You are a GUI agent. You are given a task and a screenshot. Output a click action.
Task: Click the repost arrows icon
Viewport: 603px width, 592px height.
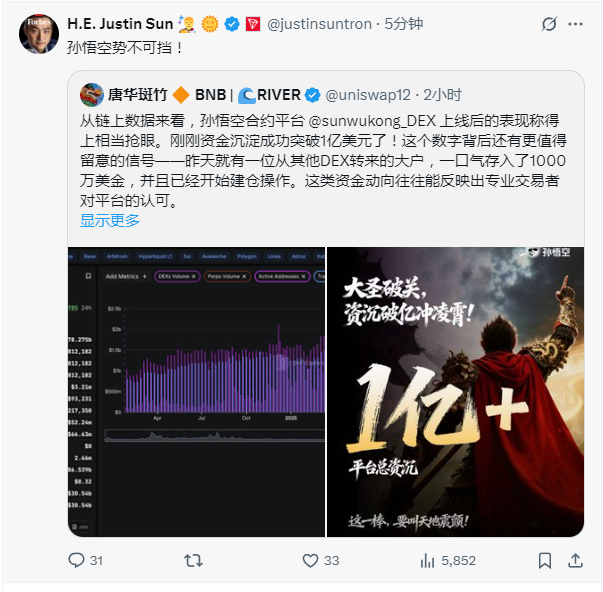tap(193, 561)
